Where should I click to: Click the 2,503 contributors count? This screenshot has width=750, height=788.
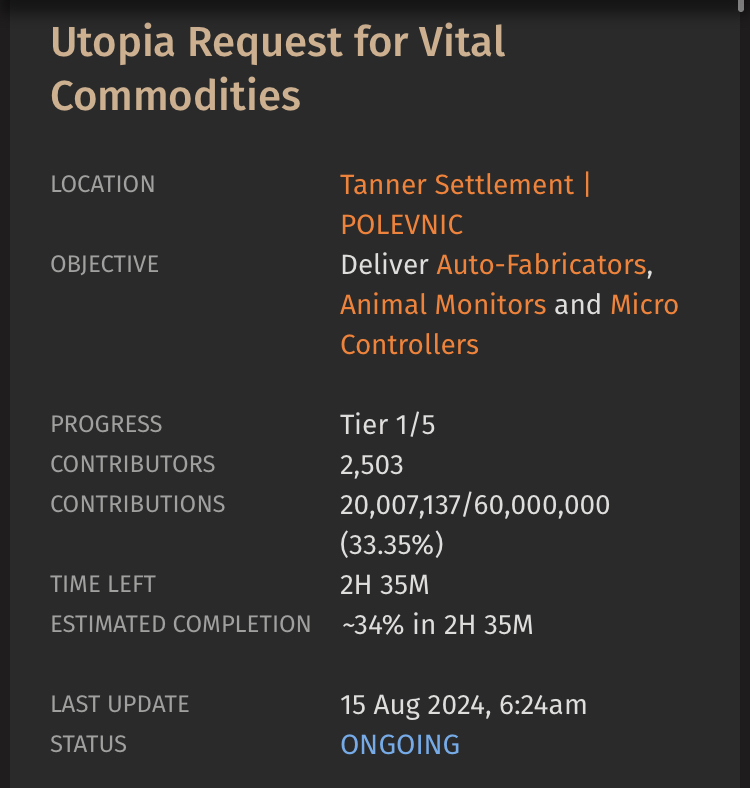pyautogui.click(x=371, y=465)
